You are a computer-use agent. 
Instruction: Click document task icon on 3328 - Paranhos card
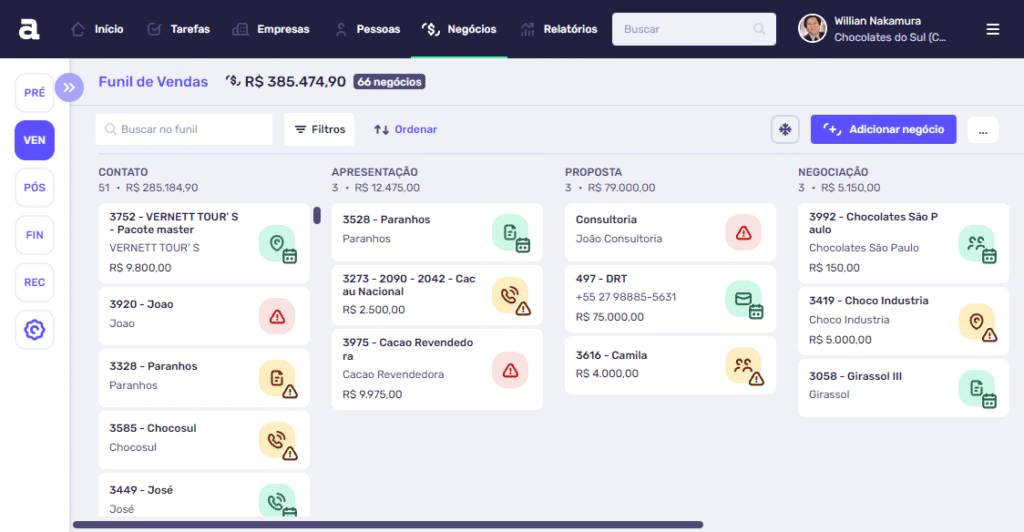[x=278, y=379]
